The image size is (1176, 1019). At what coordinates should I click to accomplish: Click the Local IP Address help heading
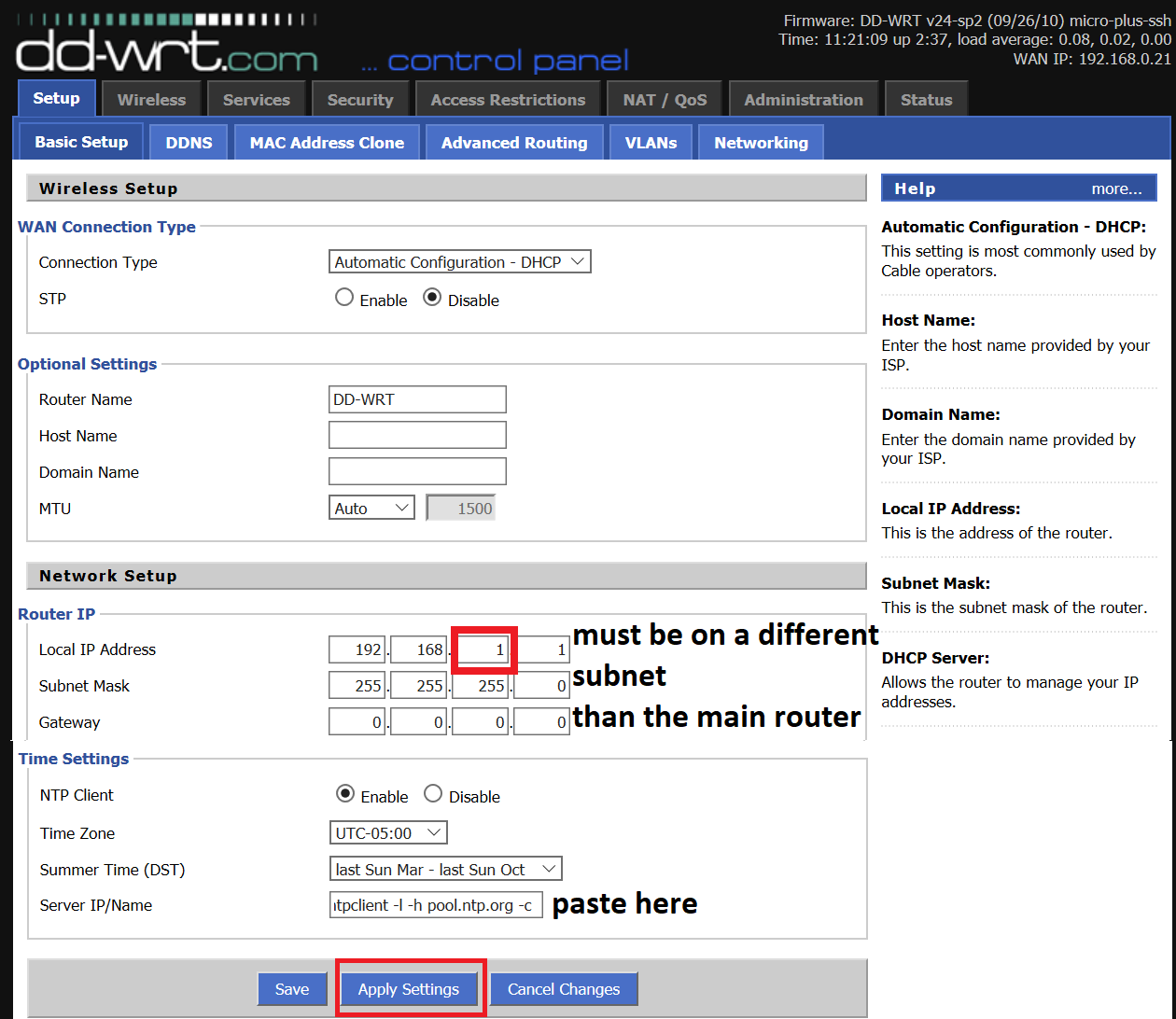[951, 509]
